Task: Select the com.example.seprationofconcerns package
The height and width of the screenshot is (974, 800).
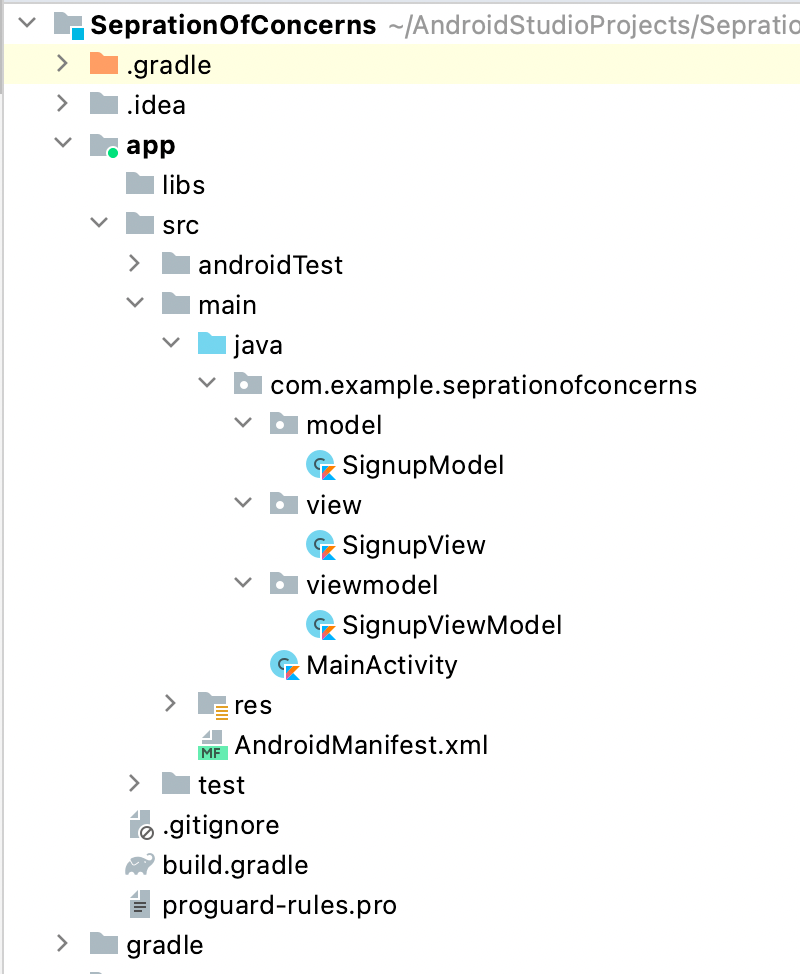Action: click(x=483, y=385)
